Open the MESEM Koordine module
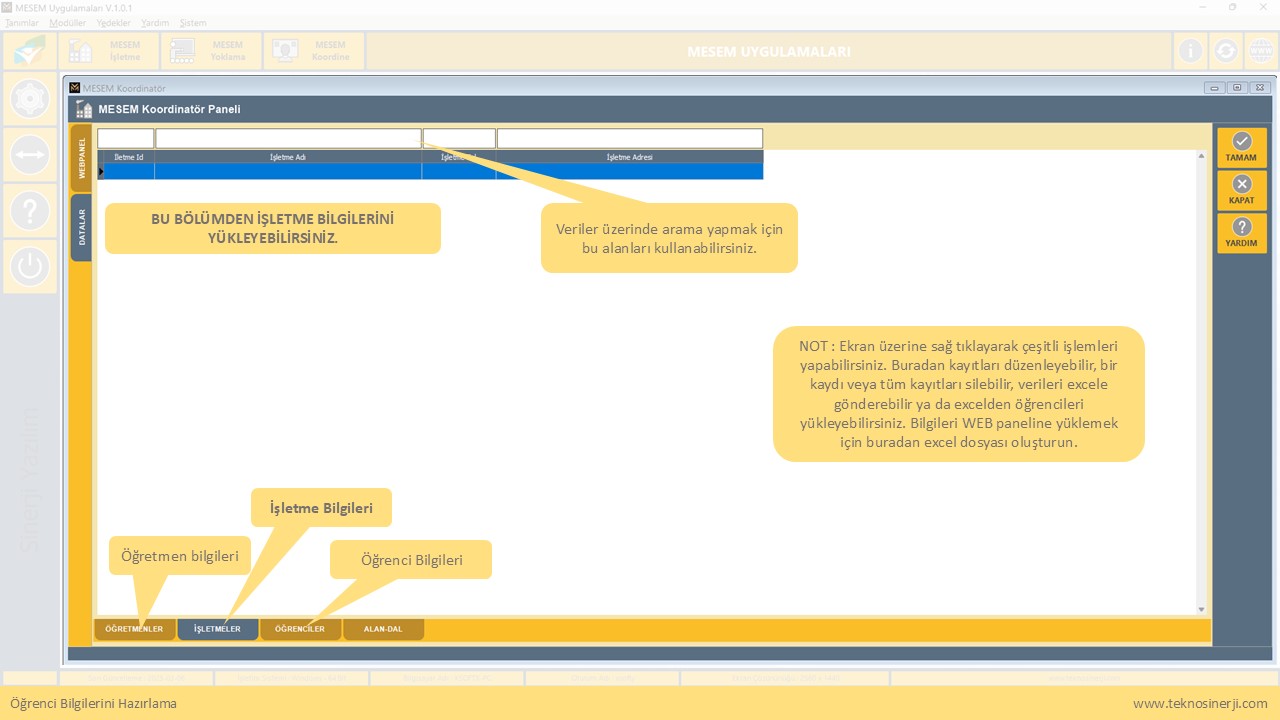This screenshot has height=720, width=1280. tap(314, 51)
